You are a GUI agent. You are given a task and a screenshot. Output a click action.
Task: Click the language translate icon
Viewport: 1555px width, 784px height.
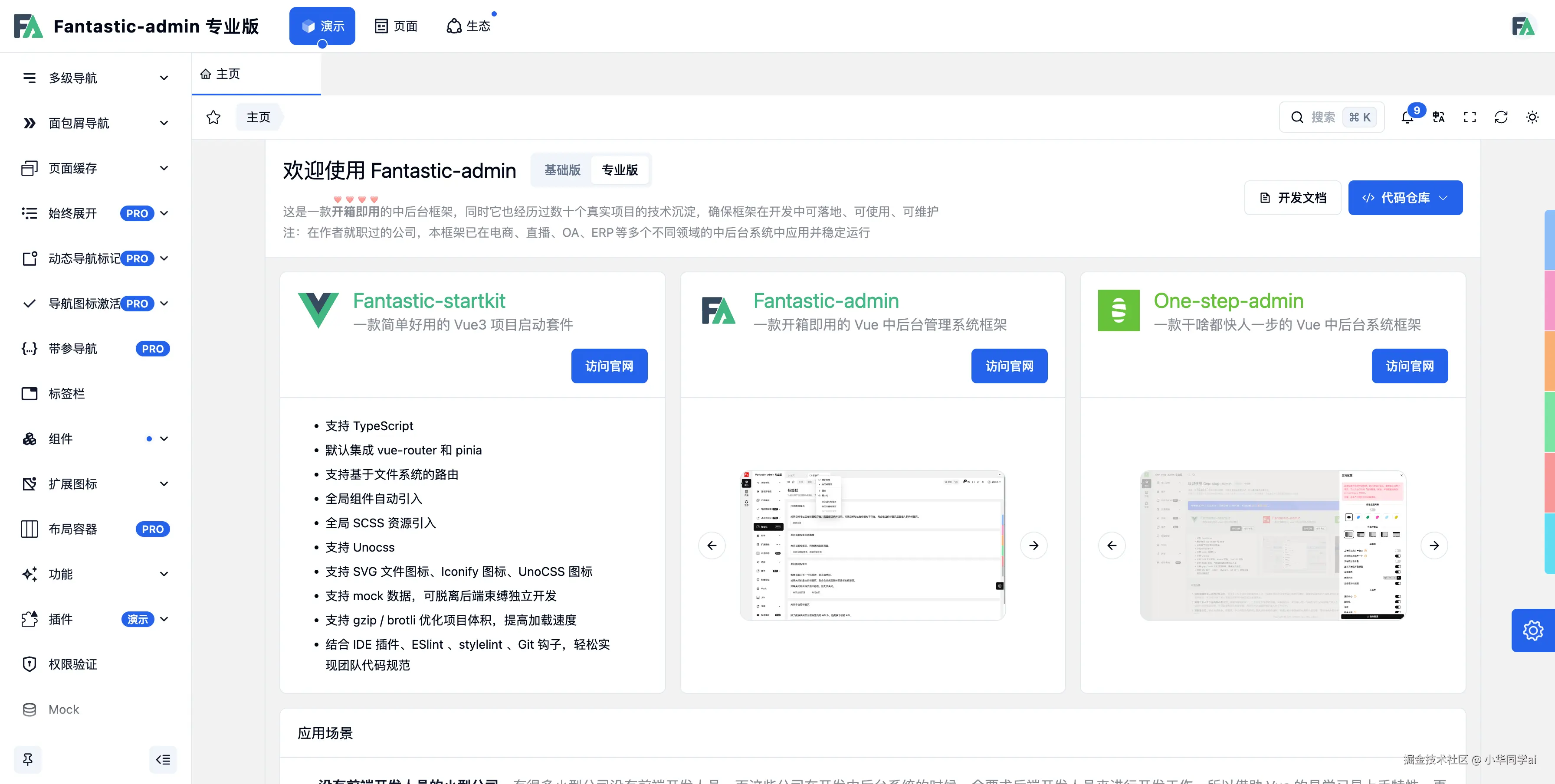[1438, 117]
